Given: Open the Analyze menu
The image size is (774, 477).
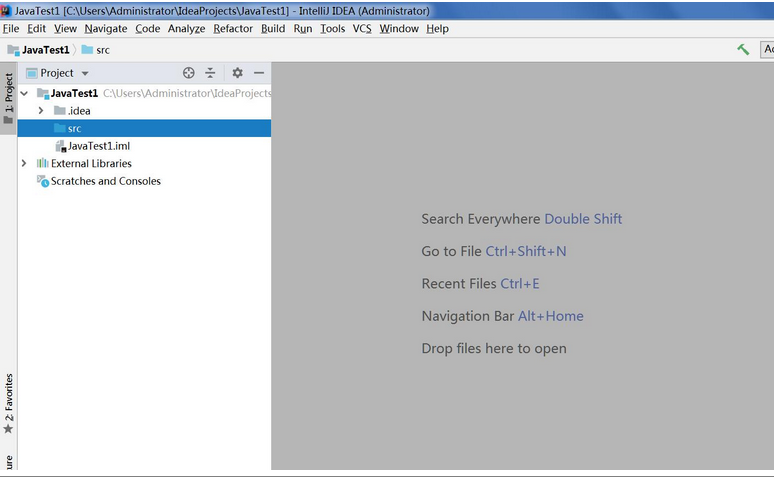Looking at the screenshot, I should pos(187,29).
